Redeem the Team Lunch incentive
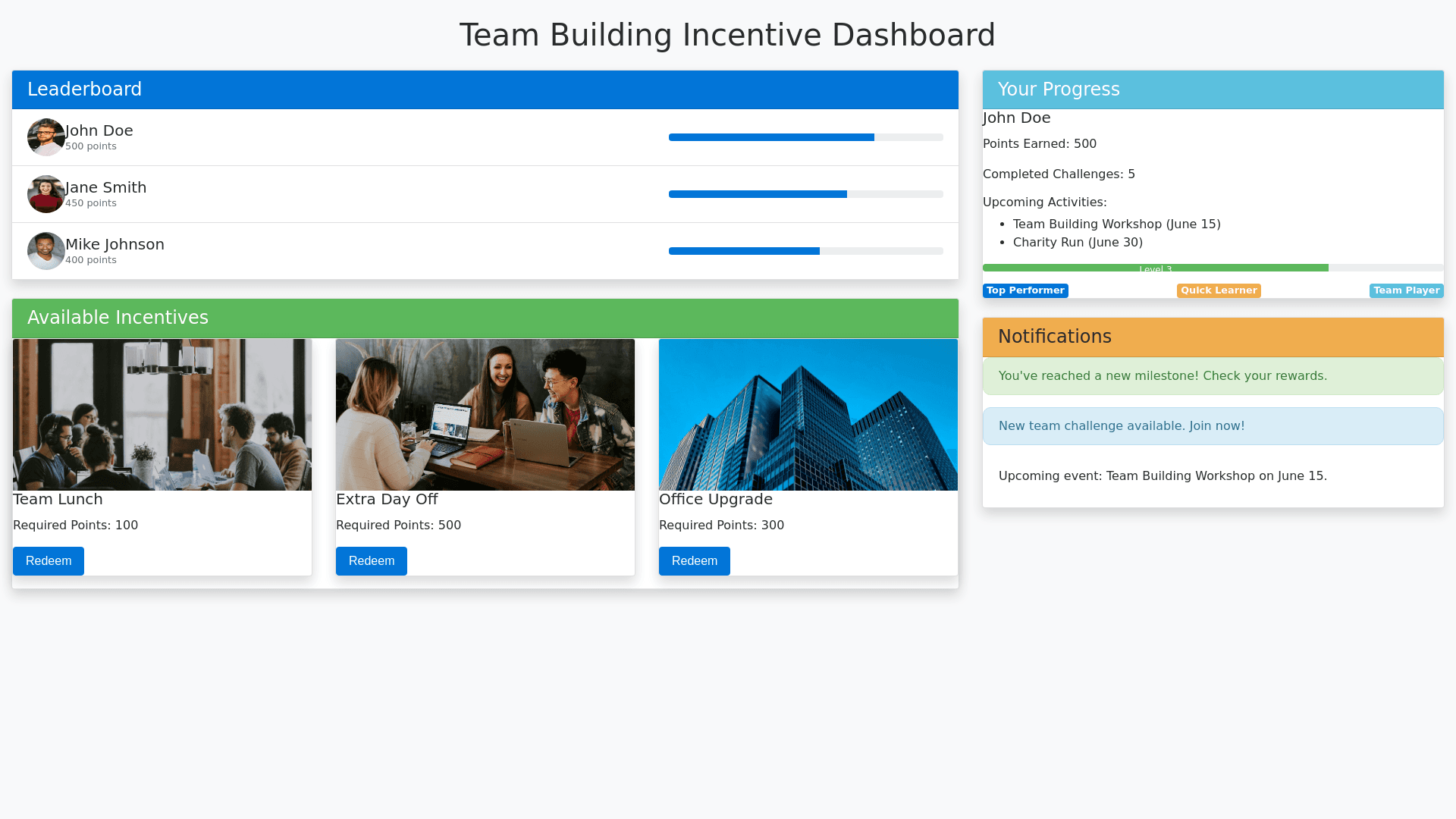Image resolution: width=1456 pixels, height=819 pixels. [x=49, y=561]
